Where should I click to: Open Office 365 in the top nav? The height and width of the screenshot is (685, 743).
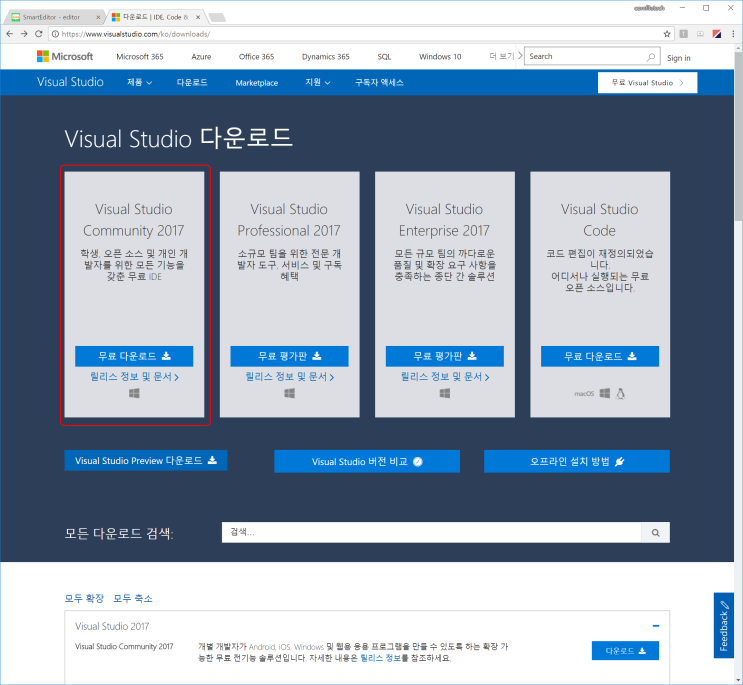pyautogui.click(x=256, y=56)
